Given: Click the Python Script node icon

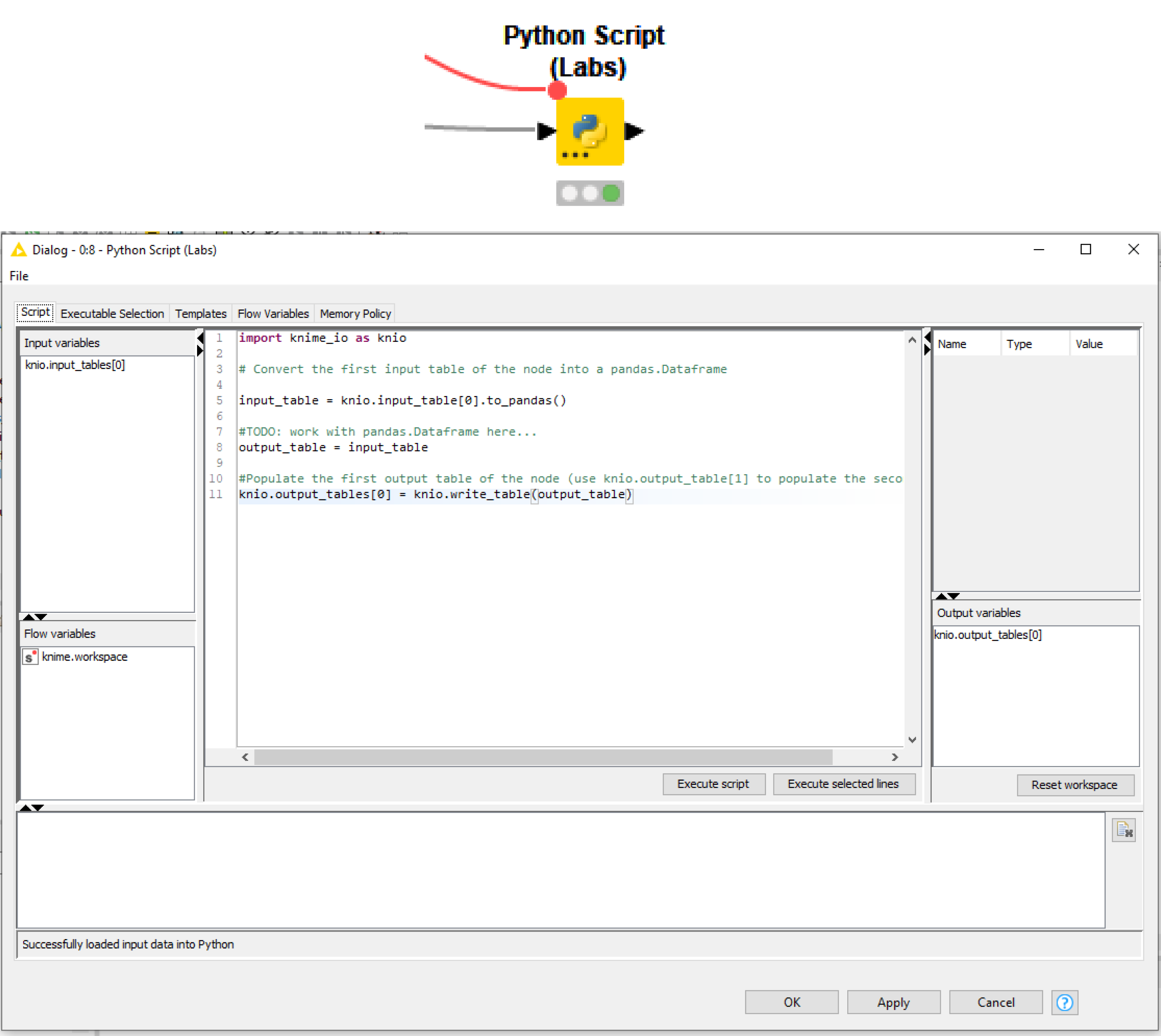Looking at the screenshot, I should 590,132.
